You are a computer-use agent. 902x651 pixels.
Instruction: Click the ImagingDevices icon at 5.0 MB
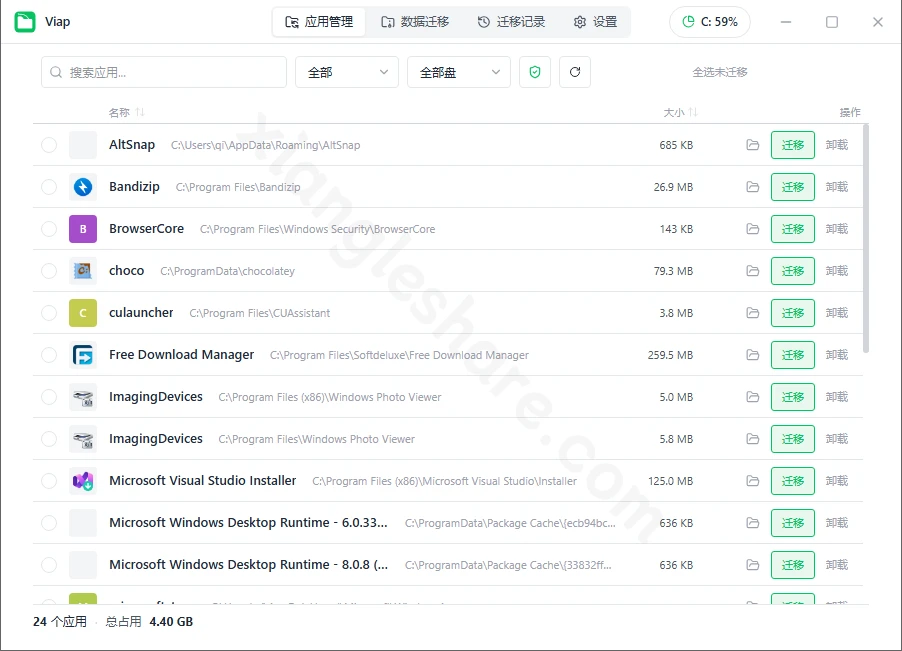pyautogui.click(x=83, y=397)
